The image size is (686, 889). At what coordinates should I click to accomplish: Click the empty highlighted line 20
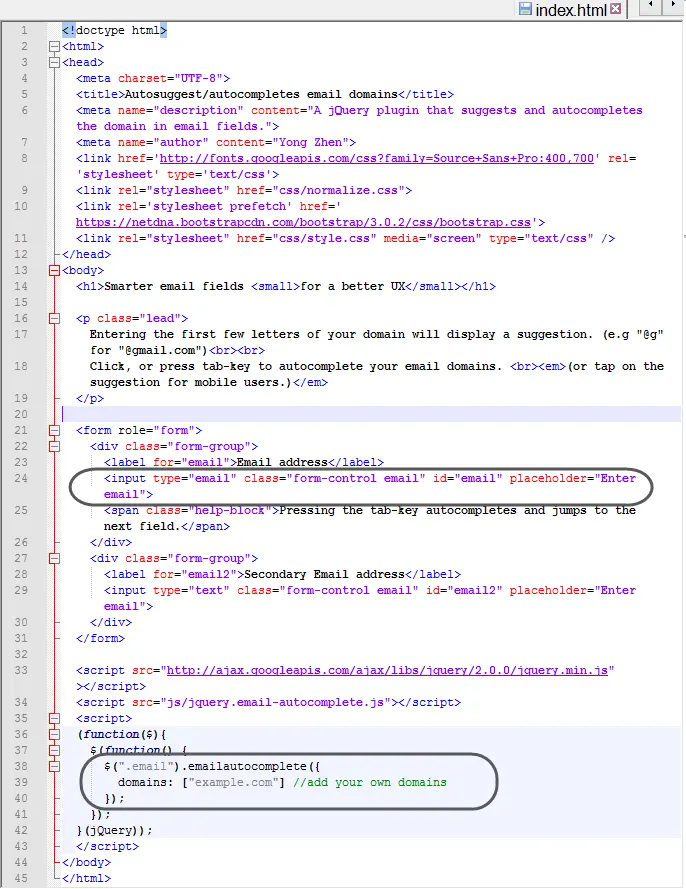click(371, 414)
